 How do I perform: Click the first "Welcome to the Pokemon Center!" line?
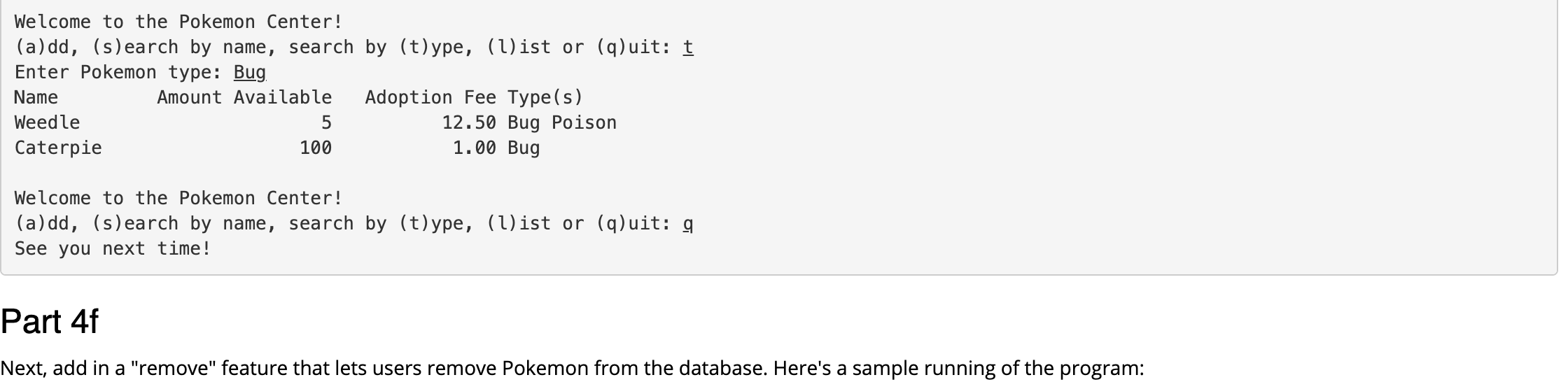click(x=178, y=22)
